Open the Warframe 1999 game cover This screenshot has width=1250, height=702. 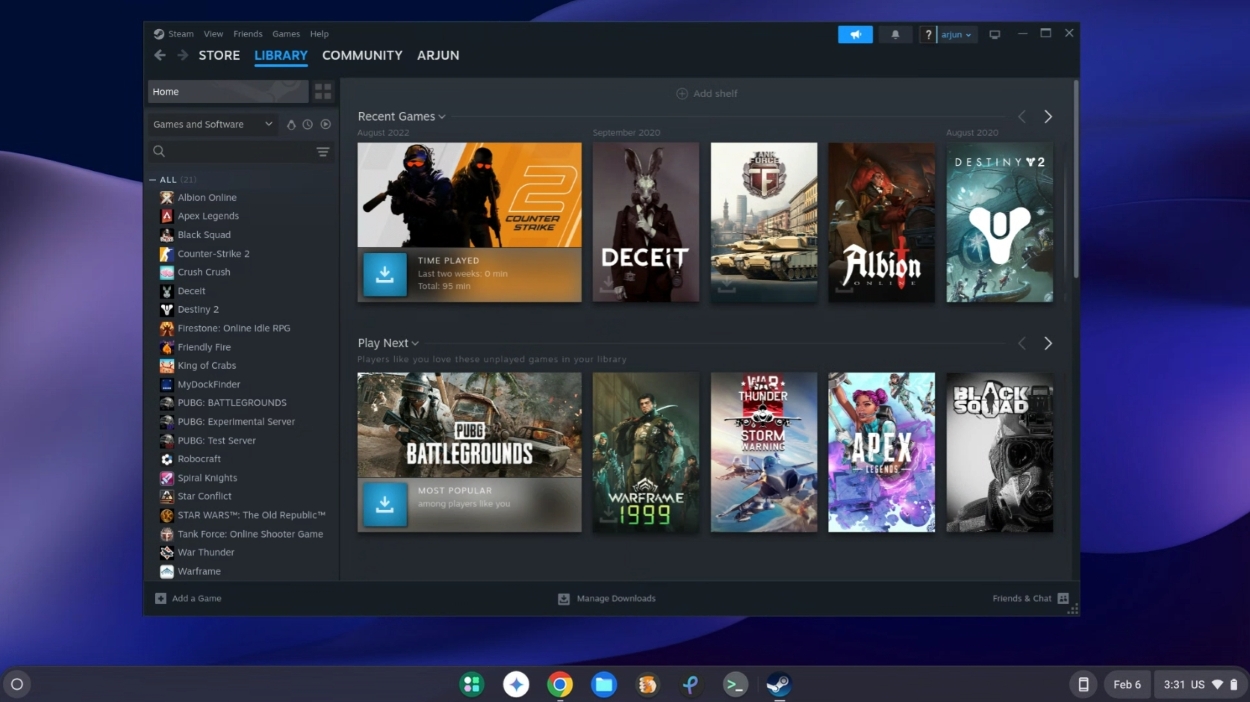(x=646, y=452)
